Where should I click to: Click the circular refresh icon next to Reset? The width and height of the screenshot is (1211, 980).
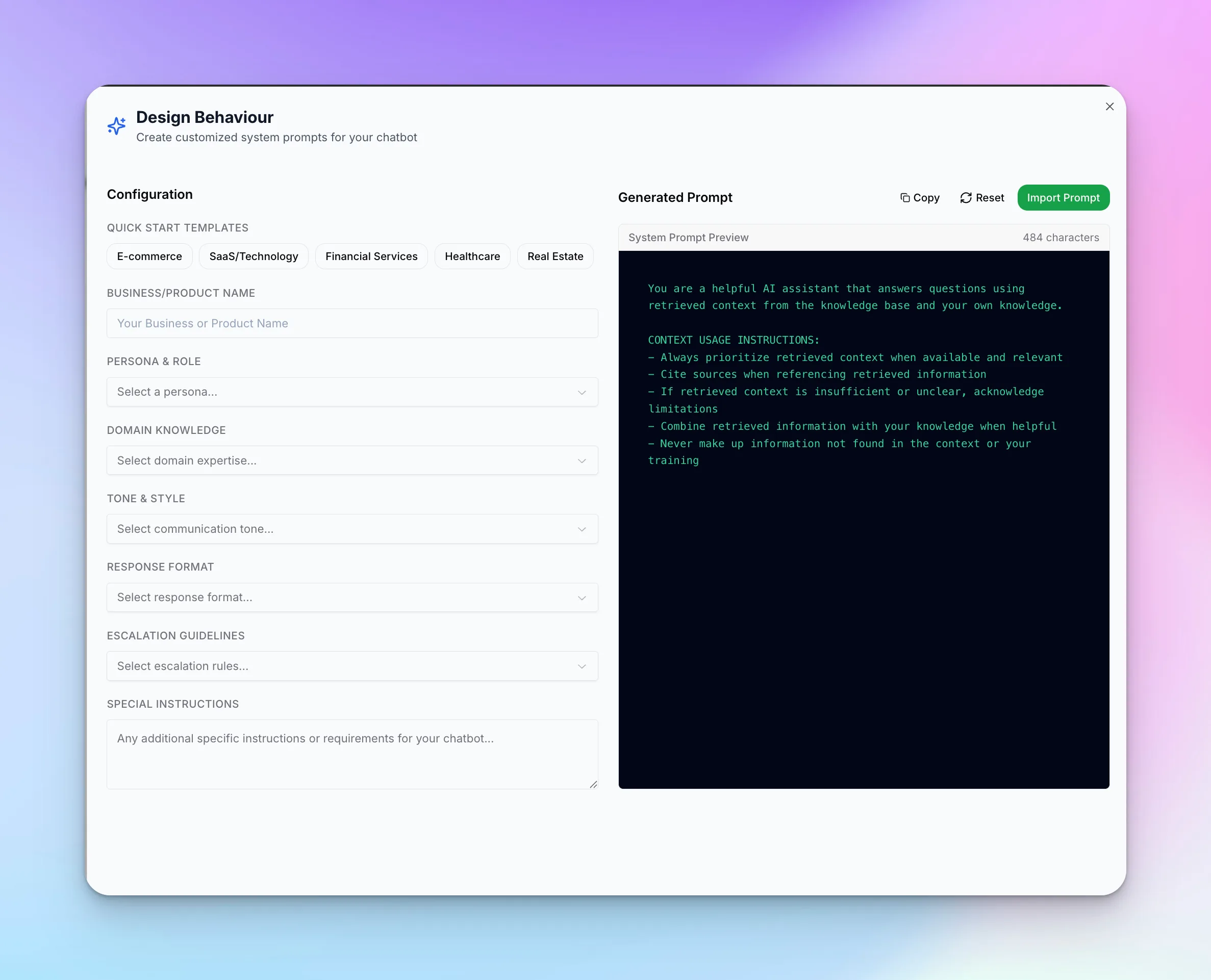coord(966,198)
